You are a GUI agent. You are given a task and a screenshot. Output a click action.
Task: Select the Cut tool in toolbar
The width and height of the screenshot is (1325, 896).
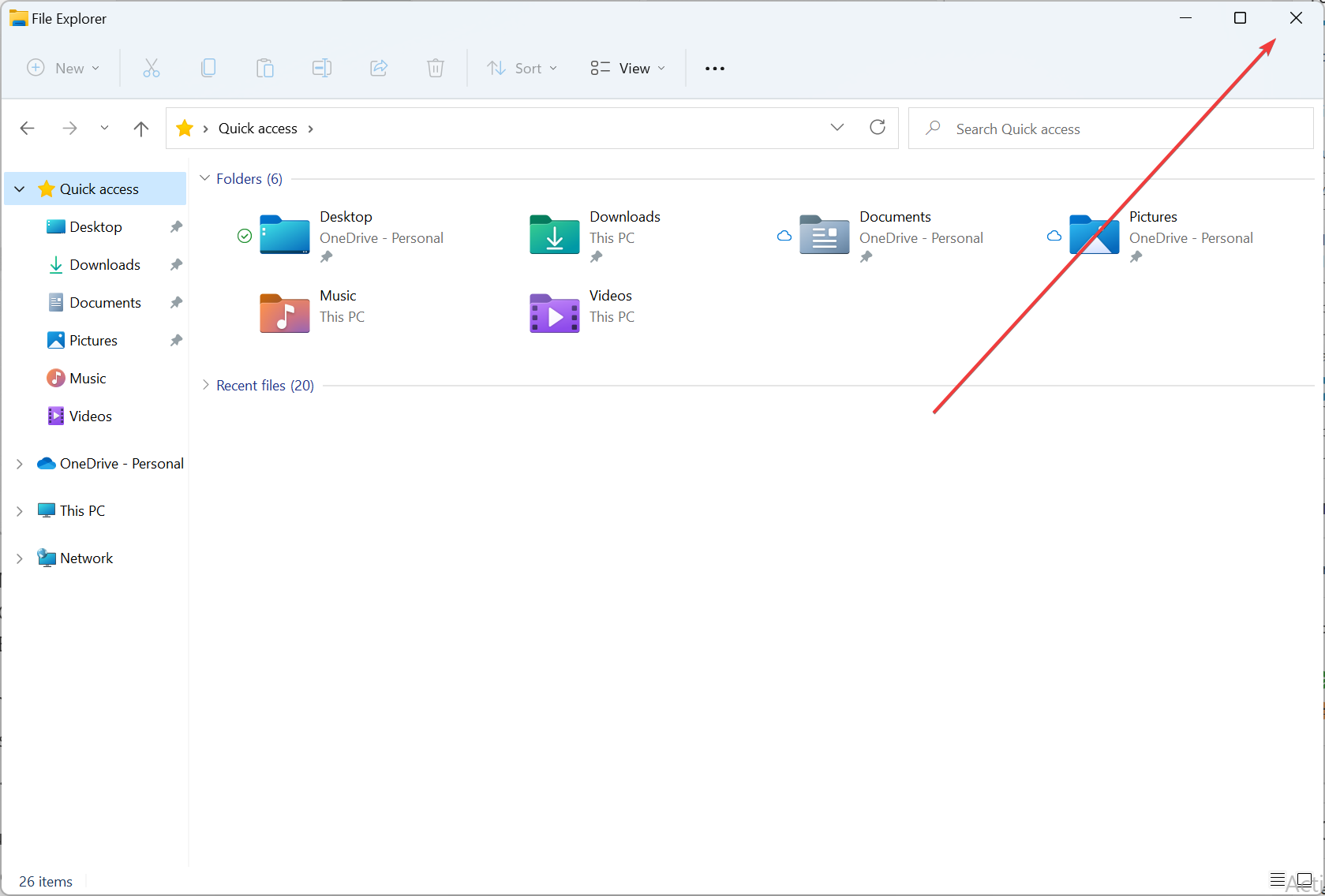(152, 68)
